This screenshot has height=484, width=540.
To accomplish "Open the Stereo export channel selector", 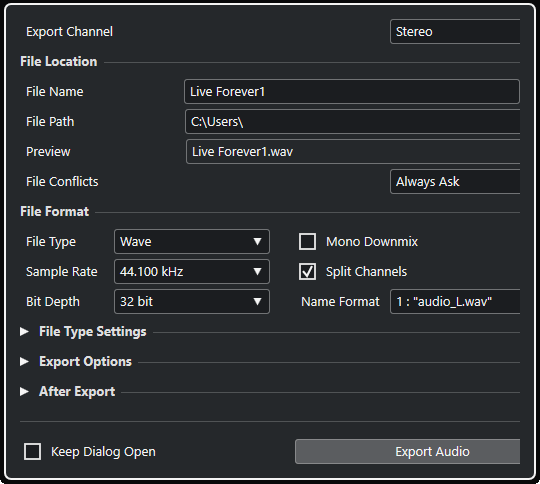I will (455, 32).
